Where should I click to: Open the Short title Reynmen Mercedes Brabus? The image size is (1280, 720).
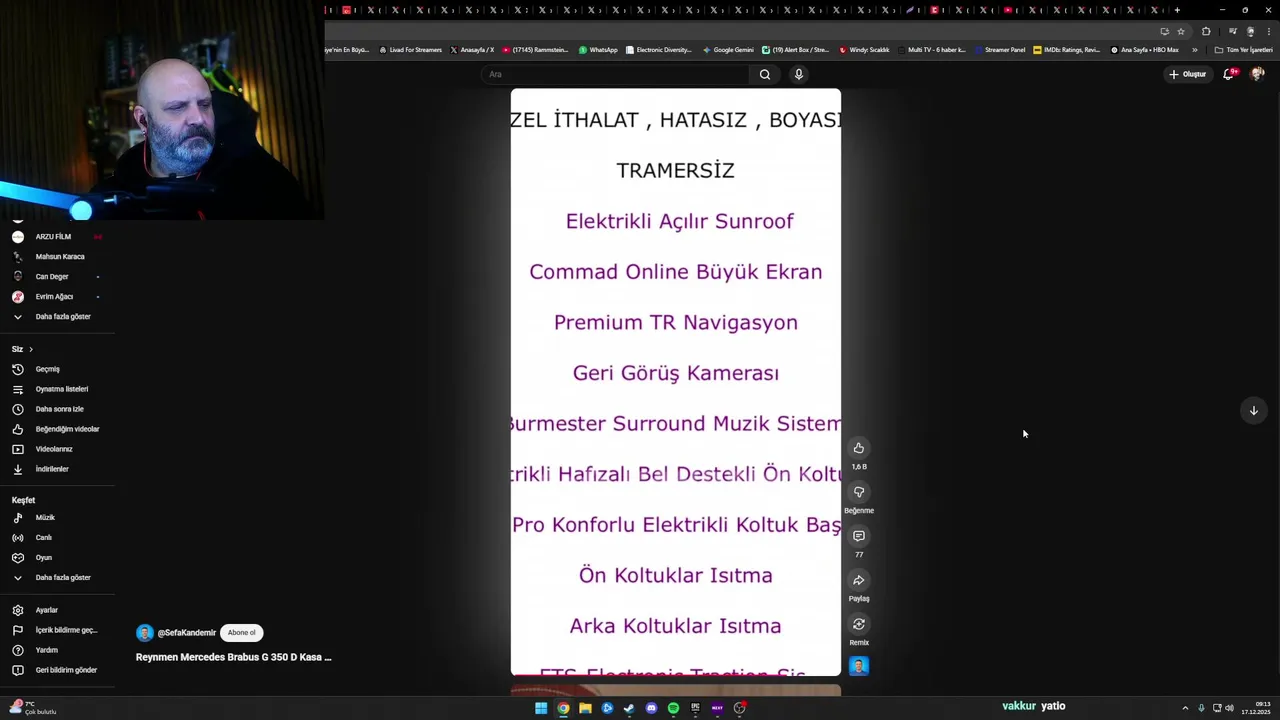[x=233, y=657]
